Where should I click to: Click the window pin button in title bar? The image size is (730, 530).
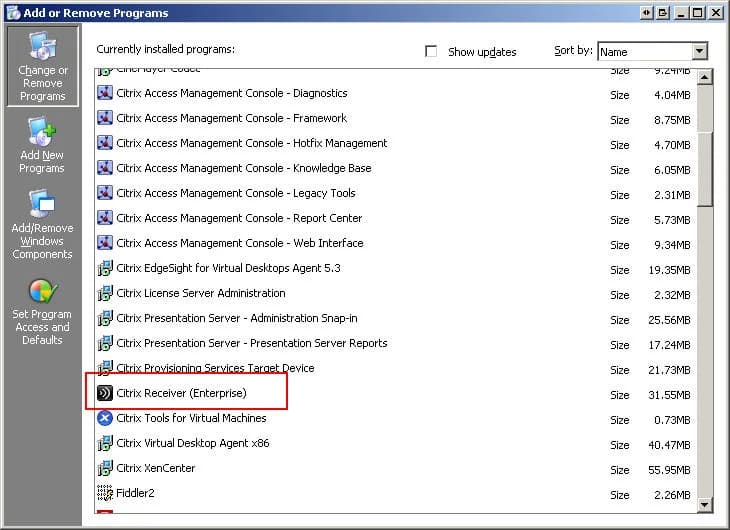(646, 13)
